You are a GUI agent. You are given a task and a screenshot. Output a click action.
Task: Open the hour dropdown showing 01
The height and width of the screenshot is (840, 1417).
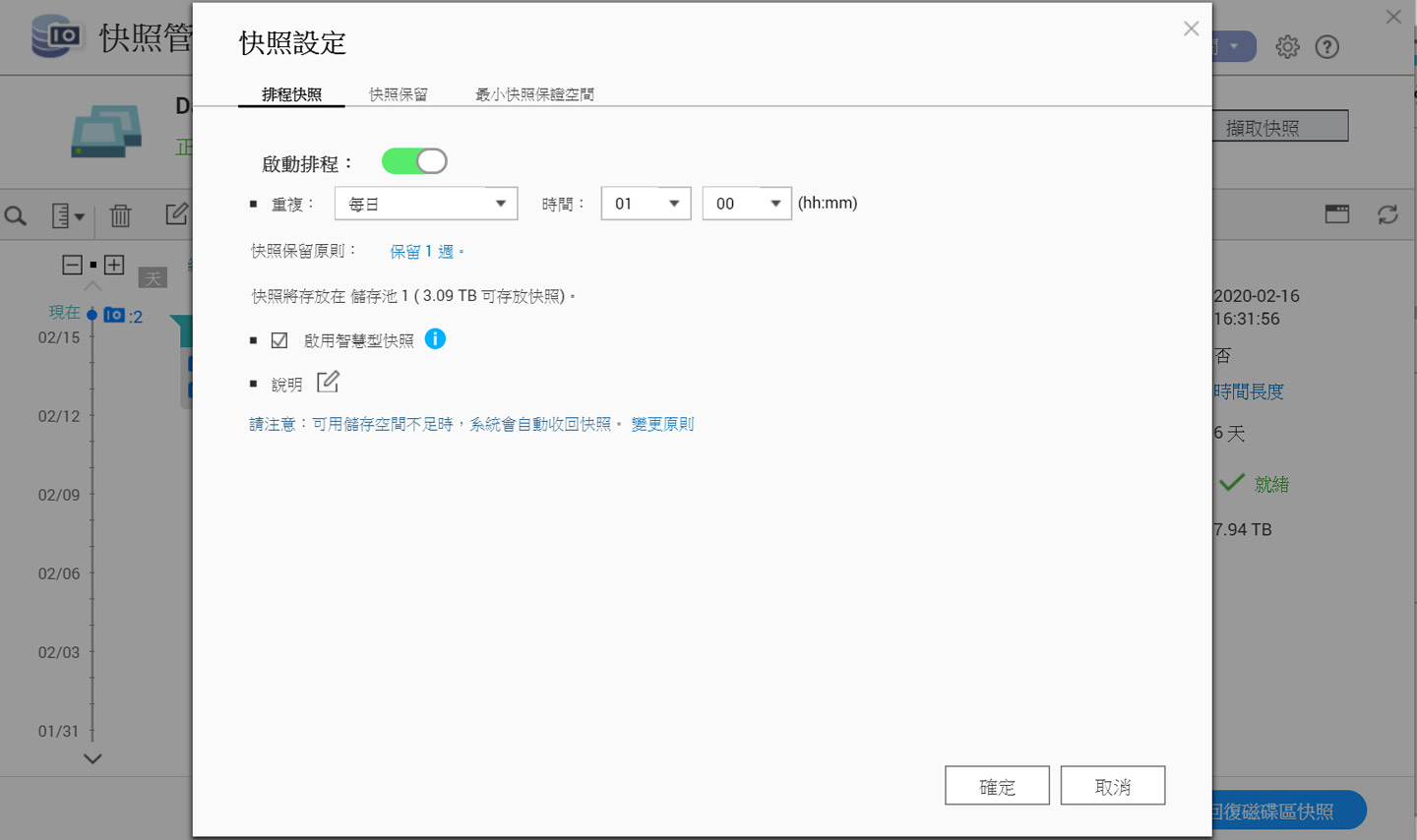coord(646,203)
